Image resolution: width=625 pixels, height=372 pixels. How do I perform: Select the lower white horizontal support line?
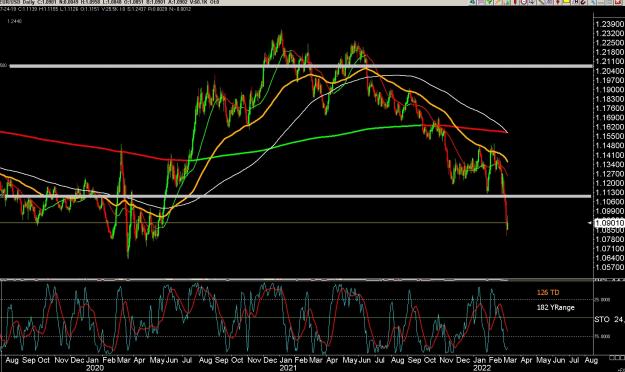pyautogui.click(x=296, y=196)
